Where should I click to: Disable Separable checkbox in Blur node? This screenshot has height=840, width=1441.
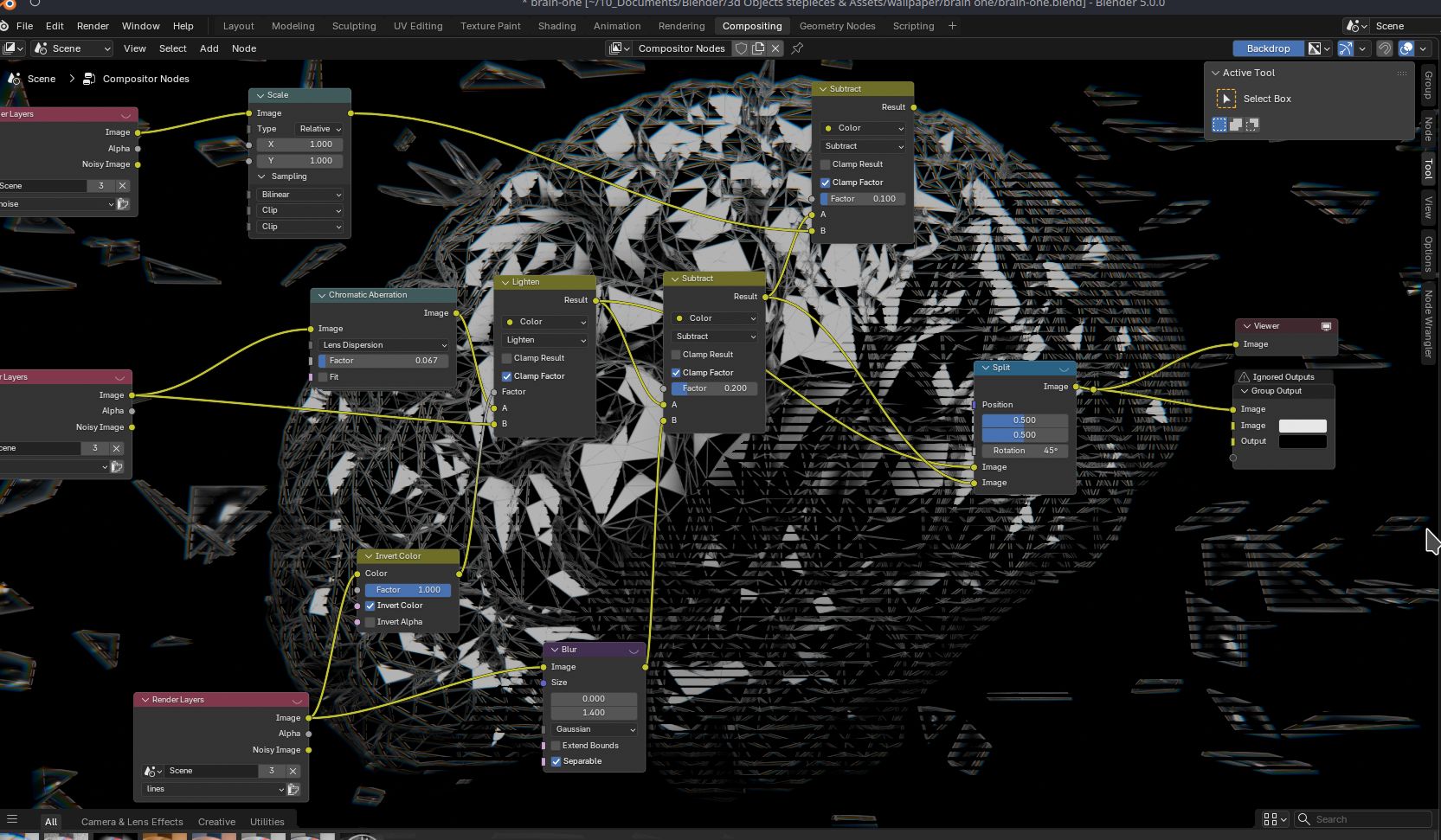pos(556,761)
